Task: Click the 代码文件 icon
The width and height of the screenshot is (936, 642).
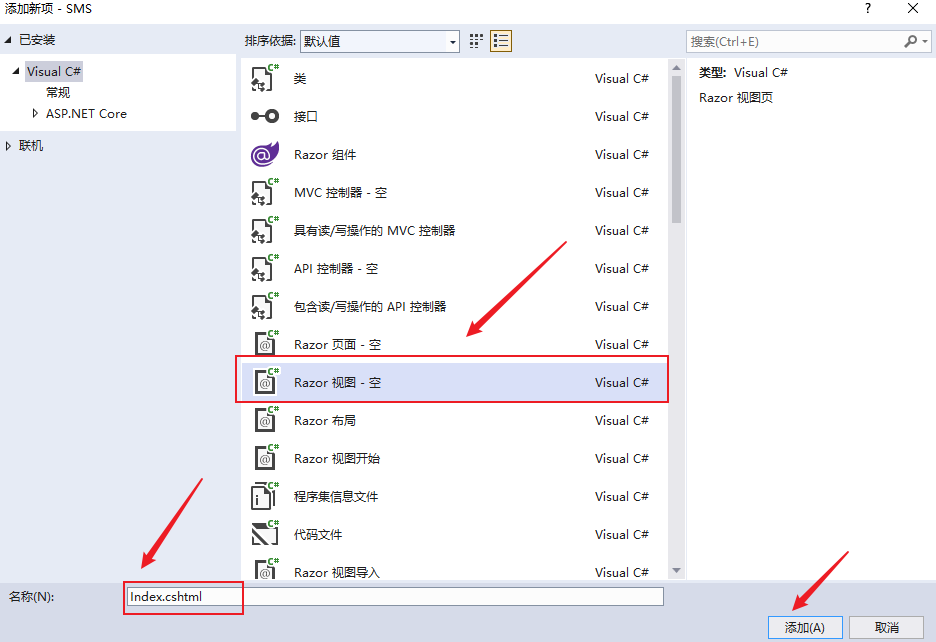Action: [x=265, y=535]
